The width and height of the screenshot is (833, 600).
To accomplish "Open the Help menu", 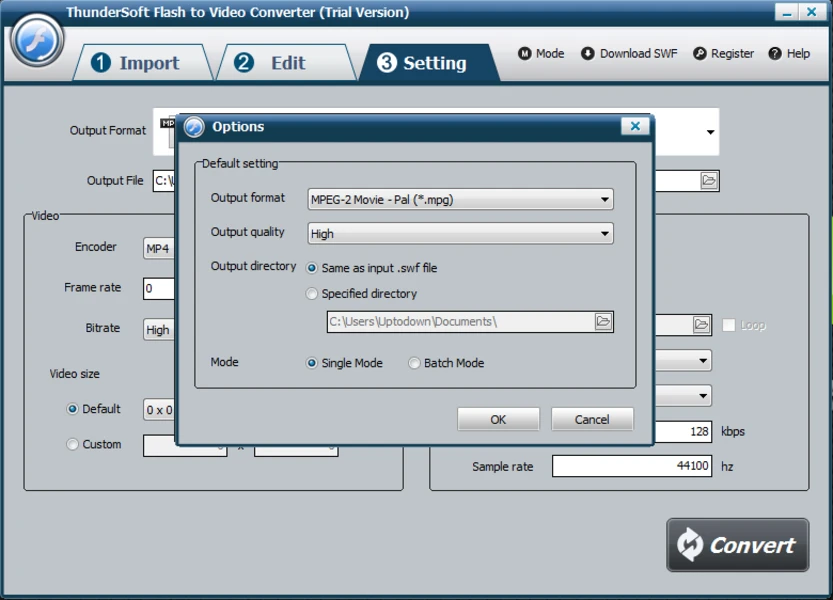I will 789,54.
